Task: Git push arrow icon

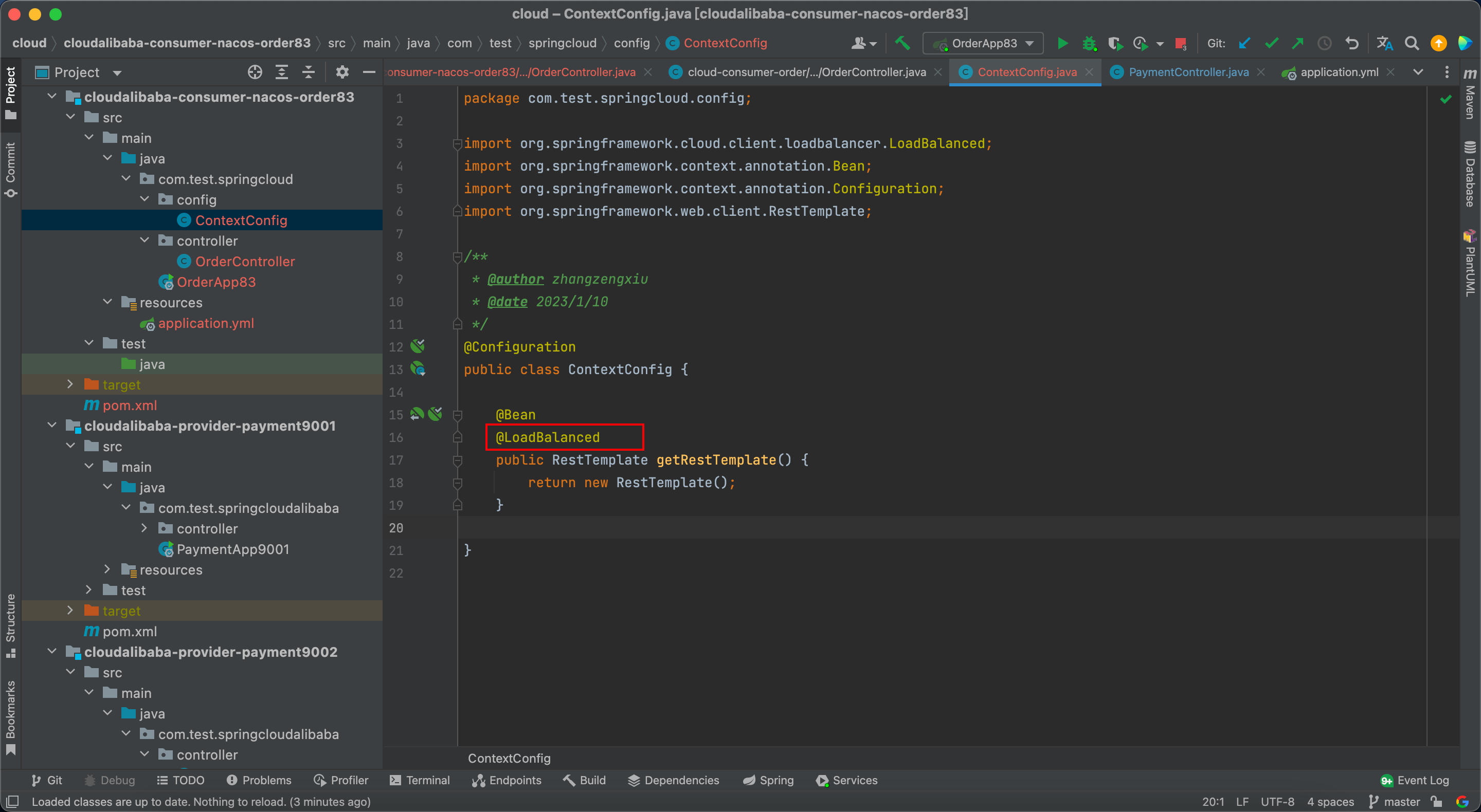Action: tap(1297, 43)
